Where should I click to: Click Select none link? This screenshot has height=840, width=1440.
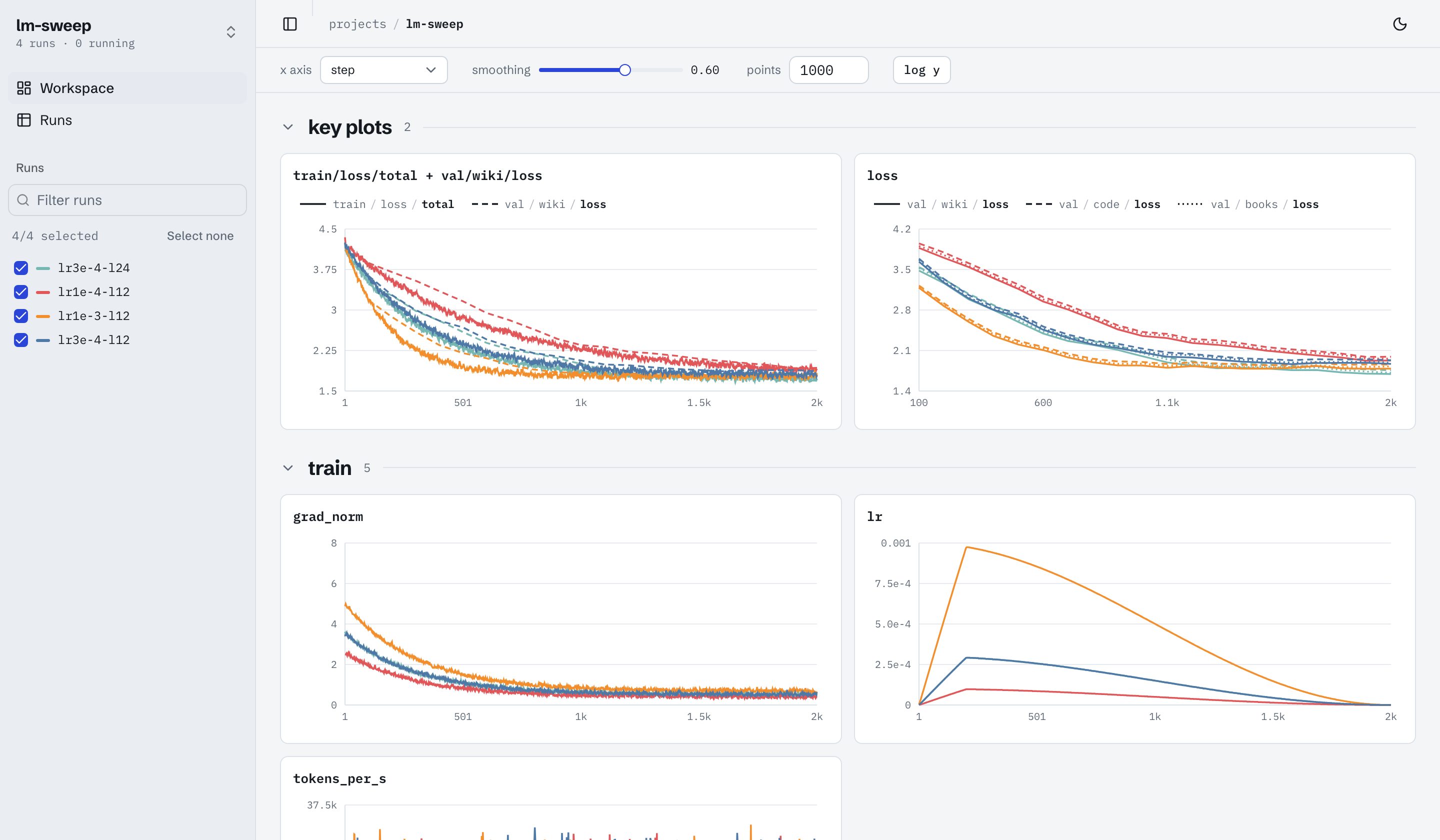[x=200, y=236]
